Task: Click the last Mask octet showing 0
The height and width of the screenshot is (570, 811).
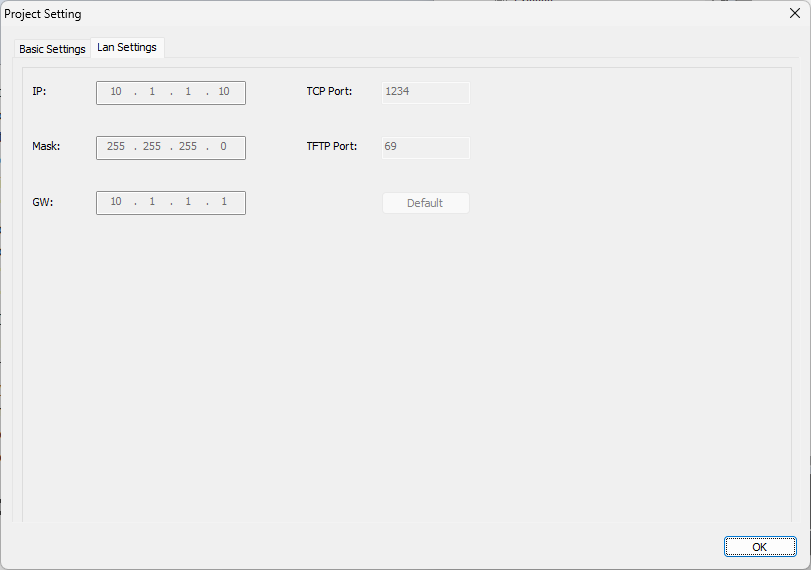Action: pyautogui.click(x=224, y=147)
